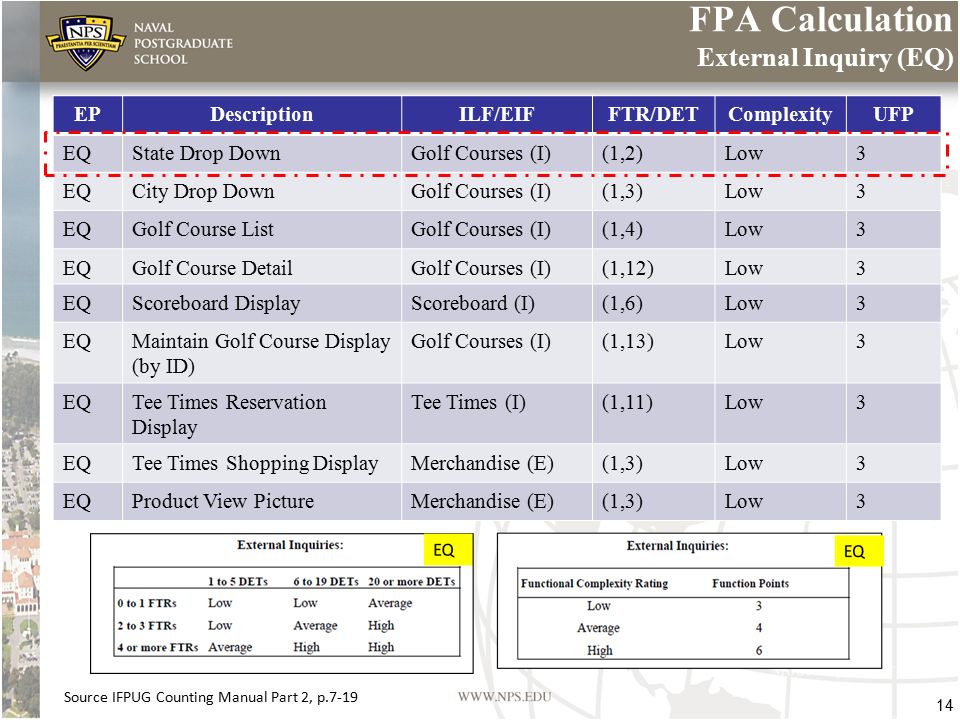Image resolution: width=960 pixels, height=720 pixels.
Task: Click 'Maintain Golf Course Display (by ID)' cell
Action: tap(261, 353)
